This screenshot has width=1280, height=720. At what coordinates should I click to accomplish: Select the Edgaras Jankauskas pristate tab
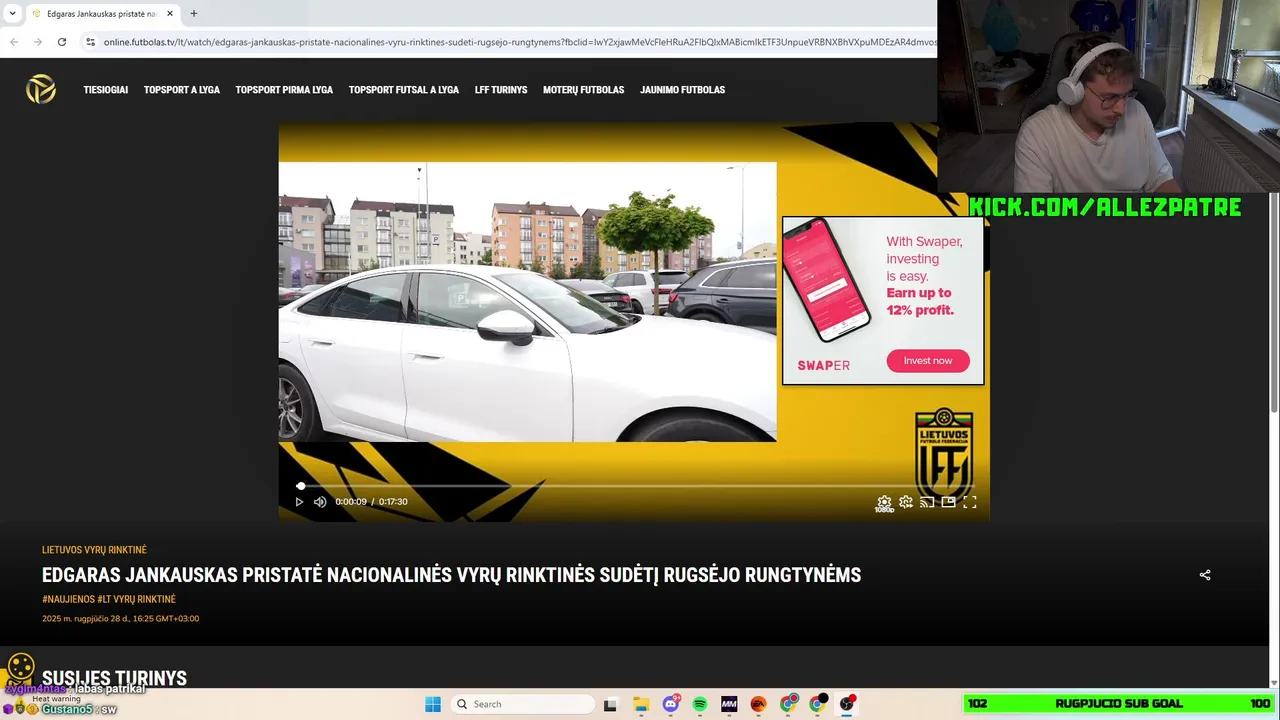102,14
